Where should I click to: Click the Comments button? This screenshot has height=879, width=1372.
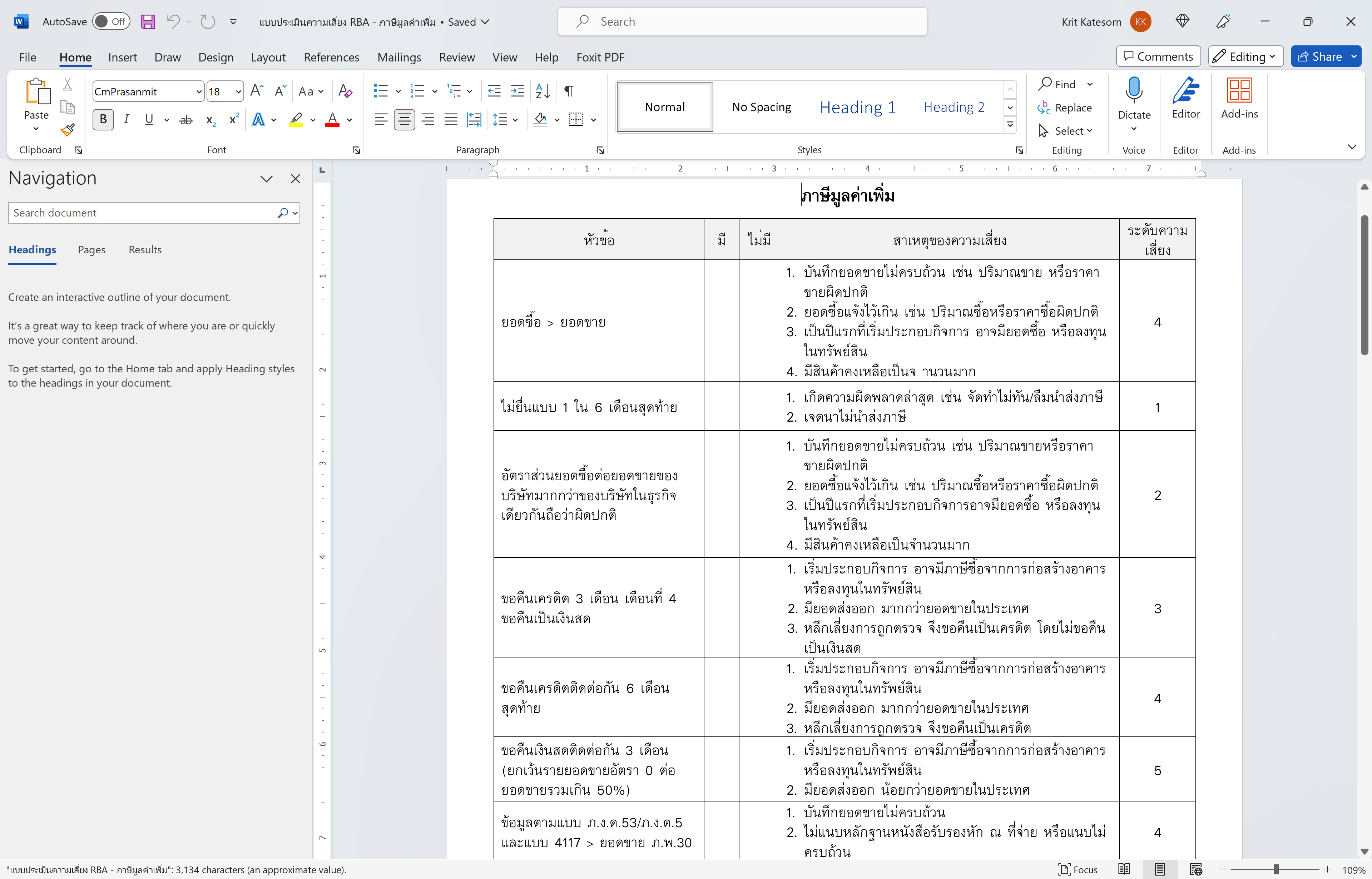(1158, 56)
